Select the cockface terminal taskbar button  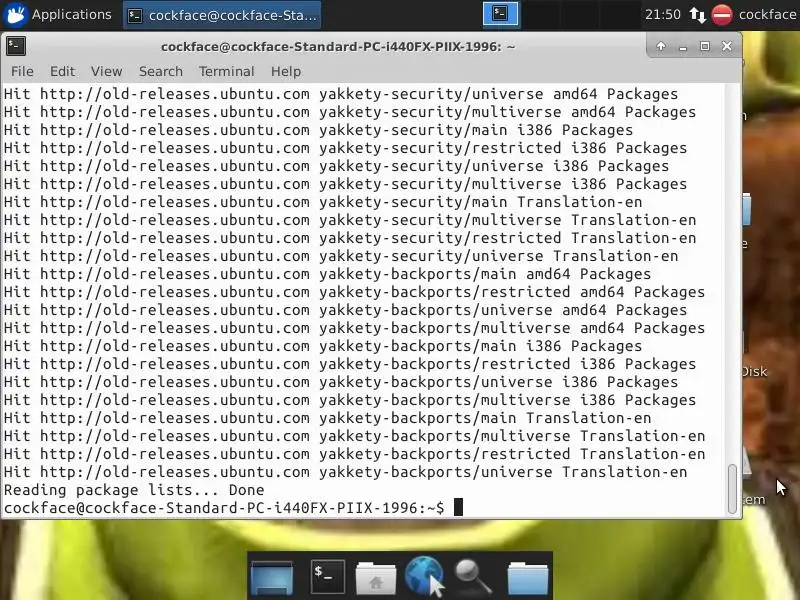[222, 15]
